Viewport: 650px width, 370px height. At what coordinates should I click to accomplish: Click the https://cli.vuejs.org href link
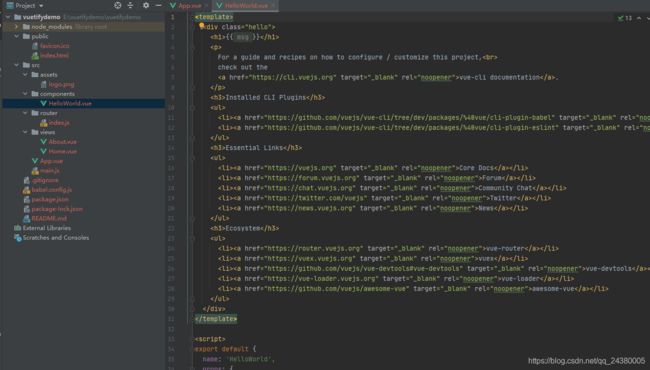pos(292,77)
